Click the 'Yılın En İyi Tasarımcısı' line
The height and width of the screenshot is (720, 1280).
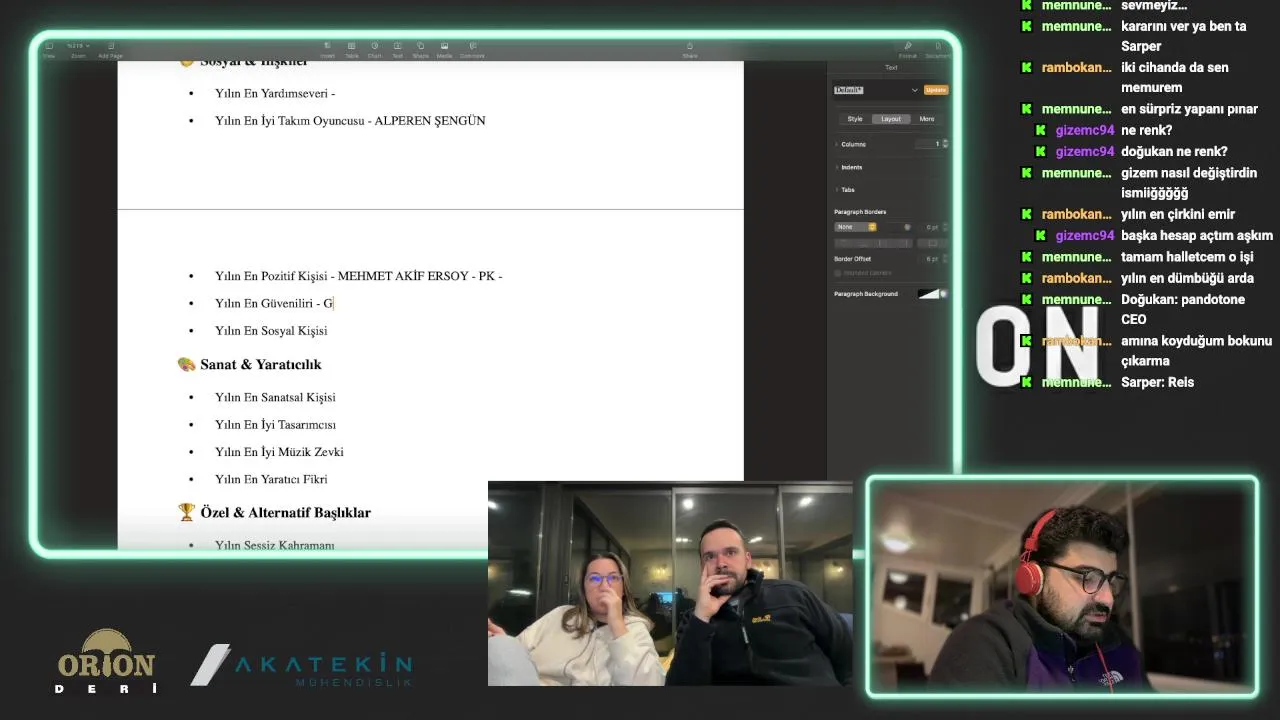[275, 425]
